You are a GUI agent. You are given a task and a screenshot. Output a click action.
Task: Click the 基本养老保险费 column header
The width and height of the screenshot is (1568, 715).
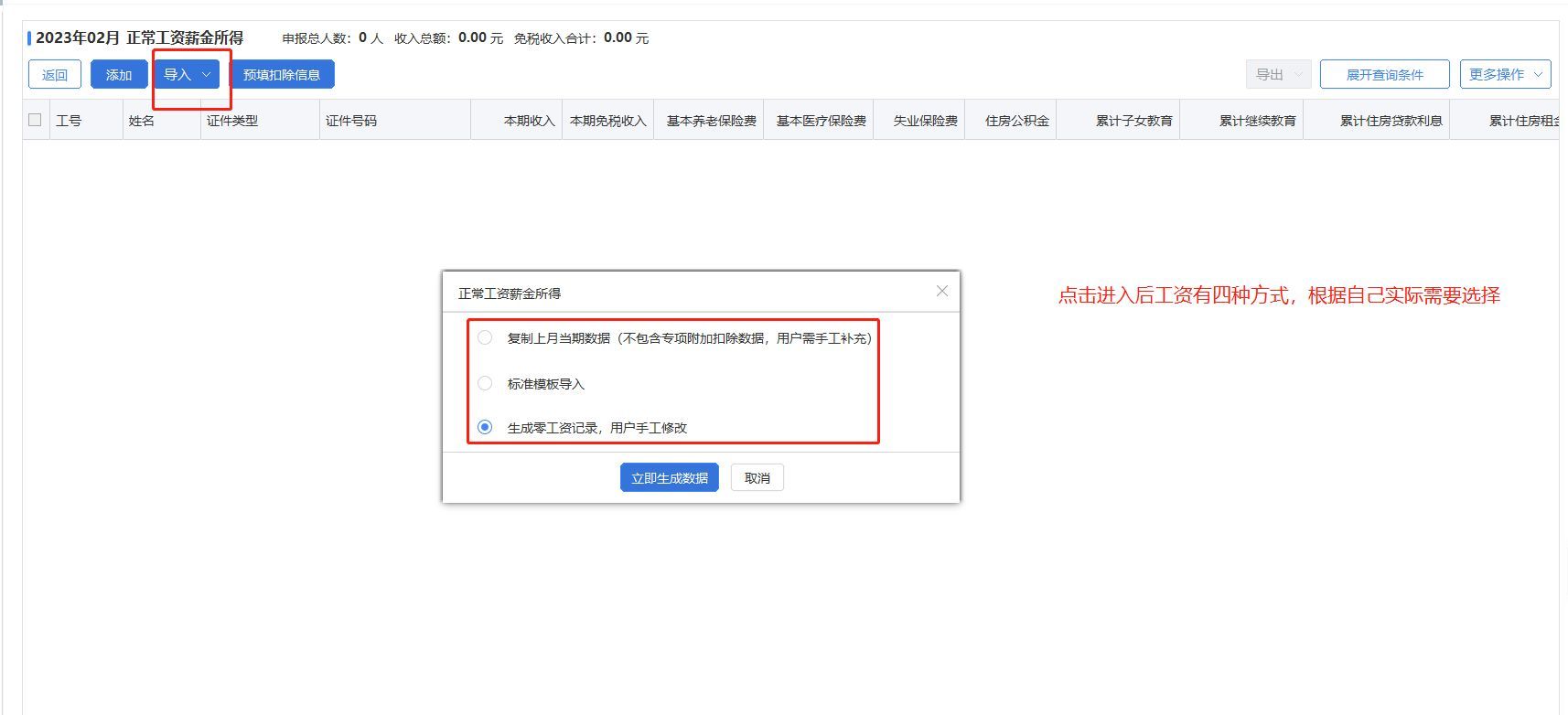coord(711,121)
